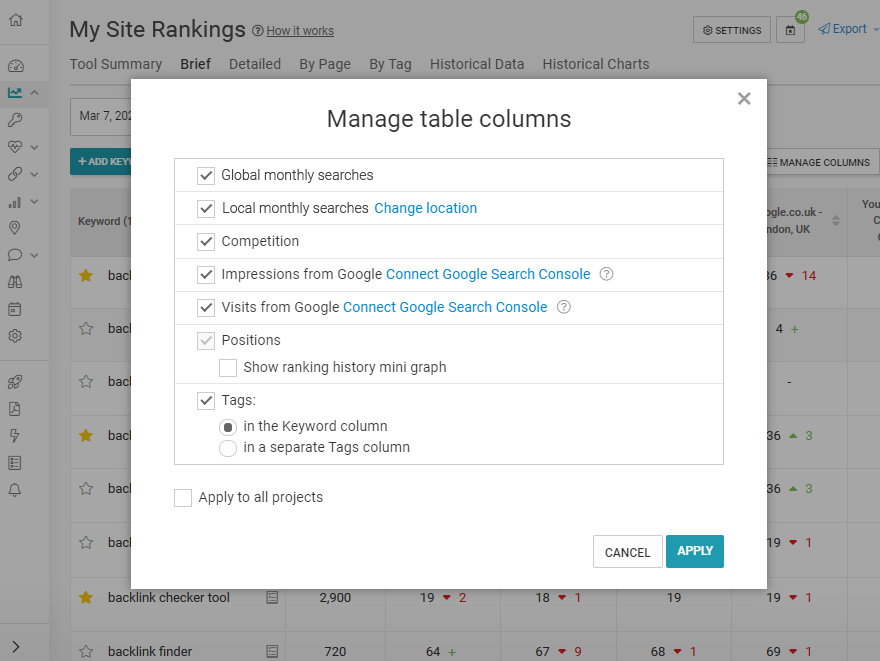880x661 pixels.
Task: Switch to Historical Data tab
Action: click(x=477, y=64)
